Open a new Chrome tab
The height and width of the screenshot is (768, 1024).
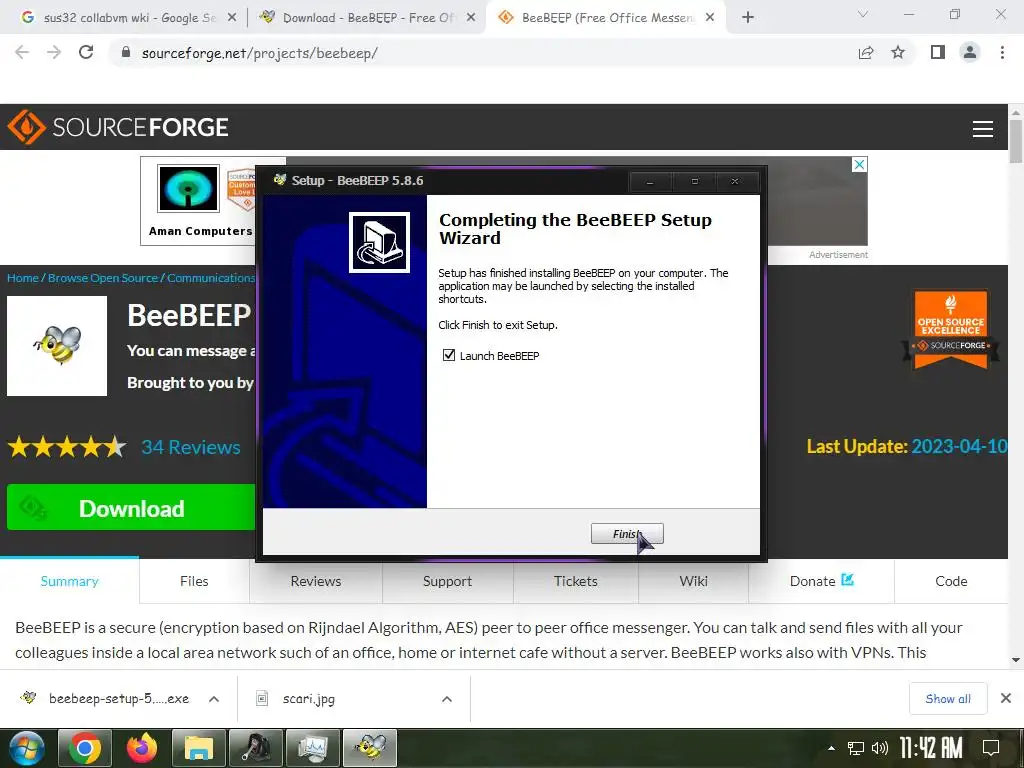pyautogui.click(x=748, y=18)
